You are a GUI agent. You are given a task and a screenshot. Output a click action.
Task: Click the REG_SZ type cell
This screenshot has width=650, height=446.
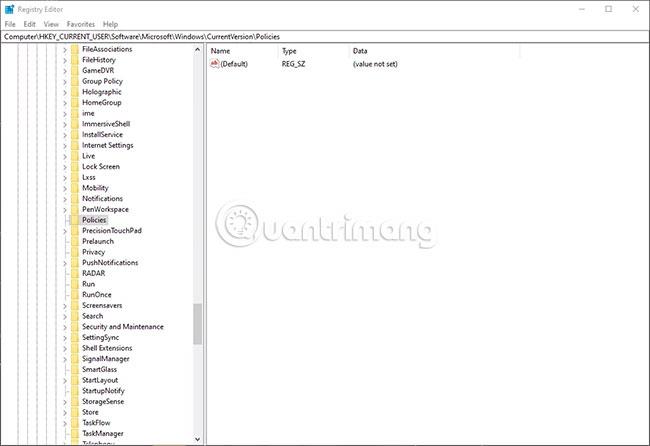pos(293,64)
